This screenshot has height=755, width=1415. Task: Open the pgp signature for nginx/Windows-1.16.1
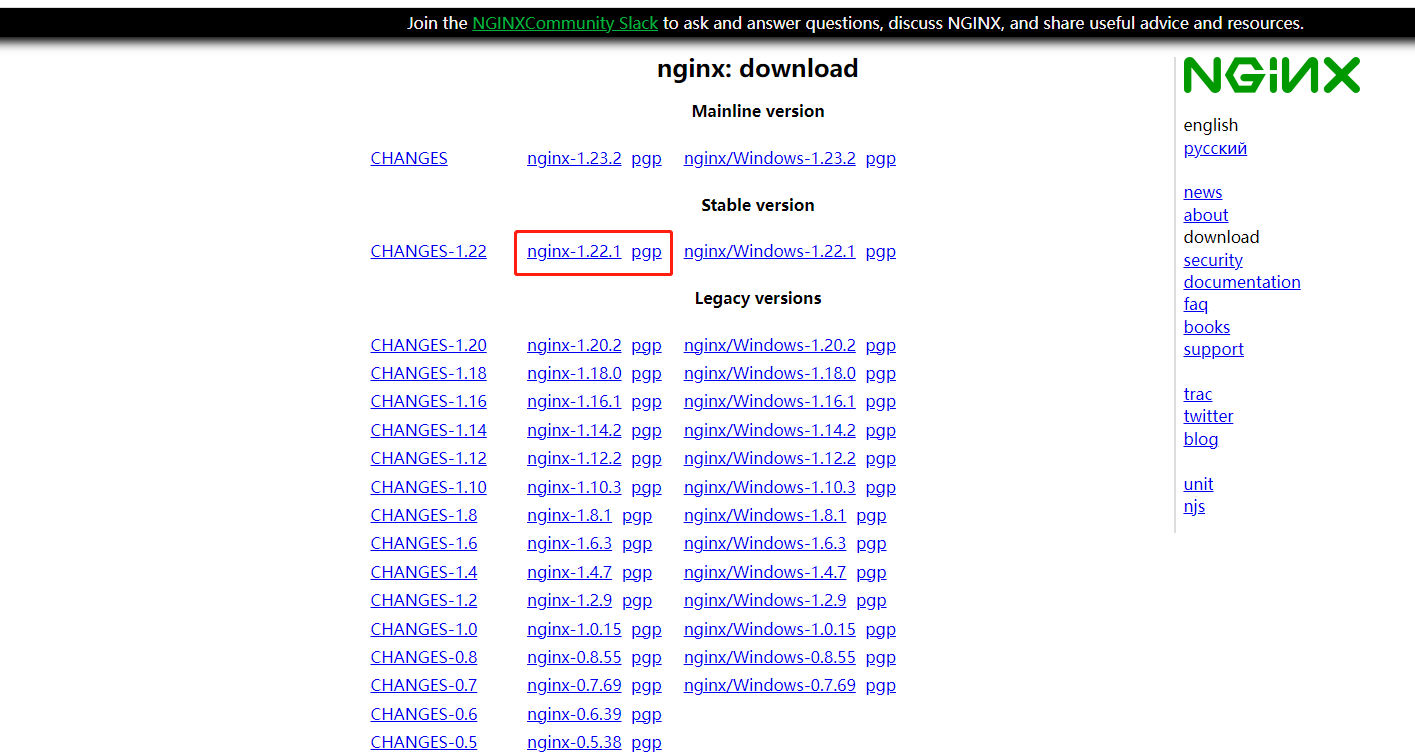(x=880, y=401)
